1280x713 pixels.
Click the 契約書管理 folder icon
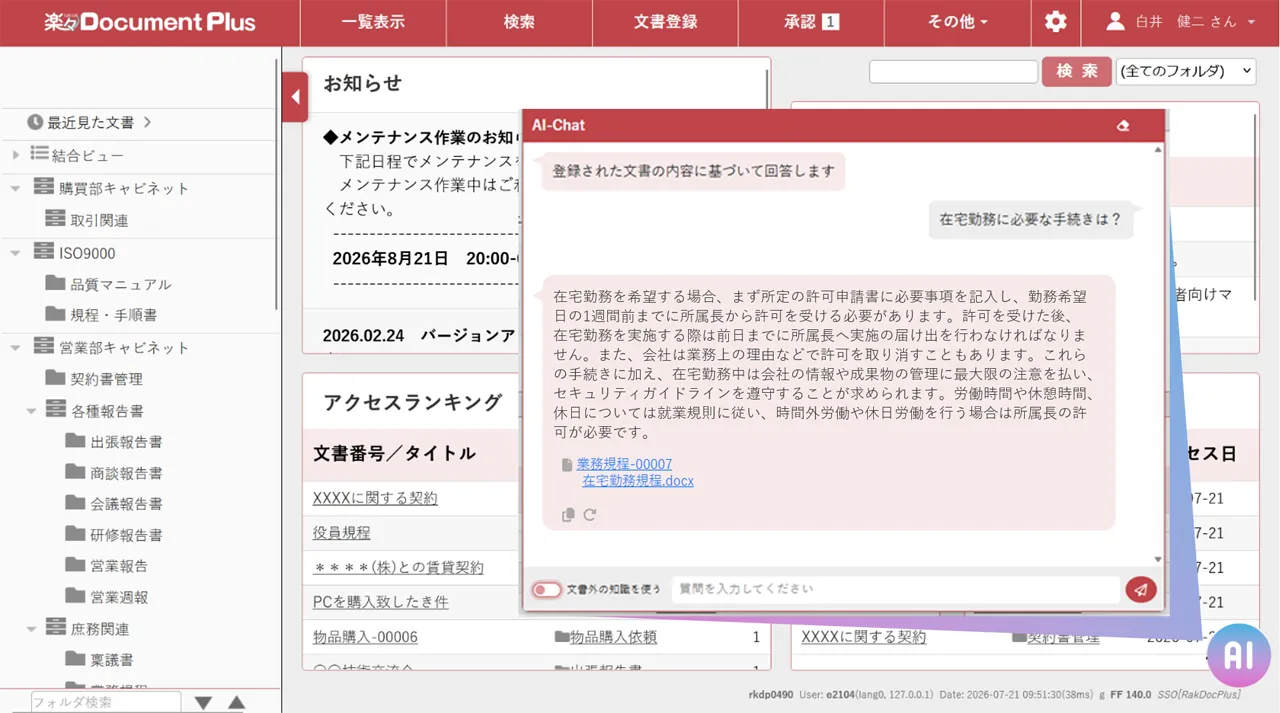coord(55,378)
